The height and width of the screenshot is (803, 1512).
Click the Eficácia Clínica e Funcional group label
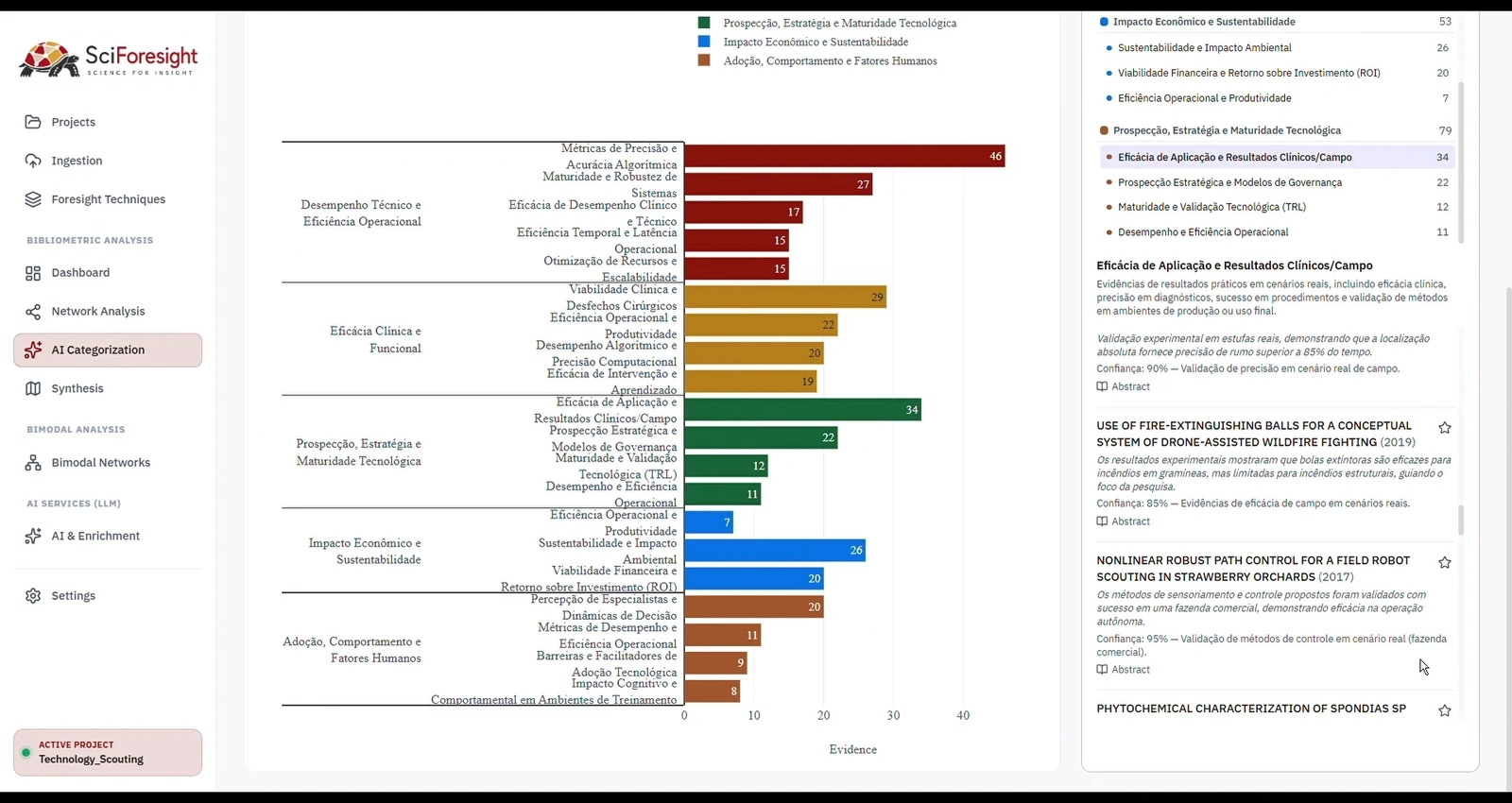click(375, 340)
